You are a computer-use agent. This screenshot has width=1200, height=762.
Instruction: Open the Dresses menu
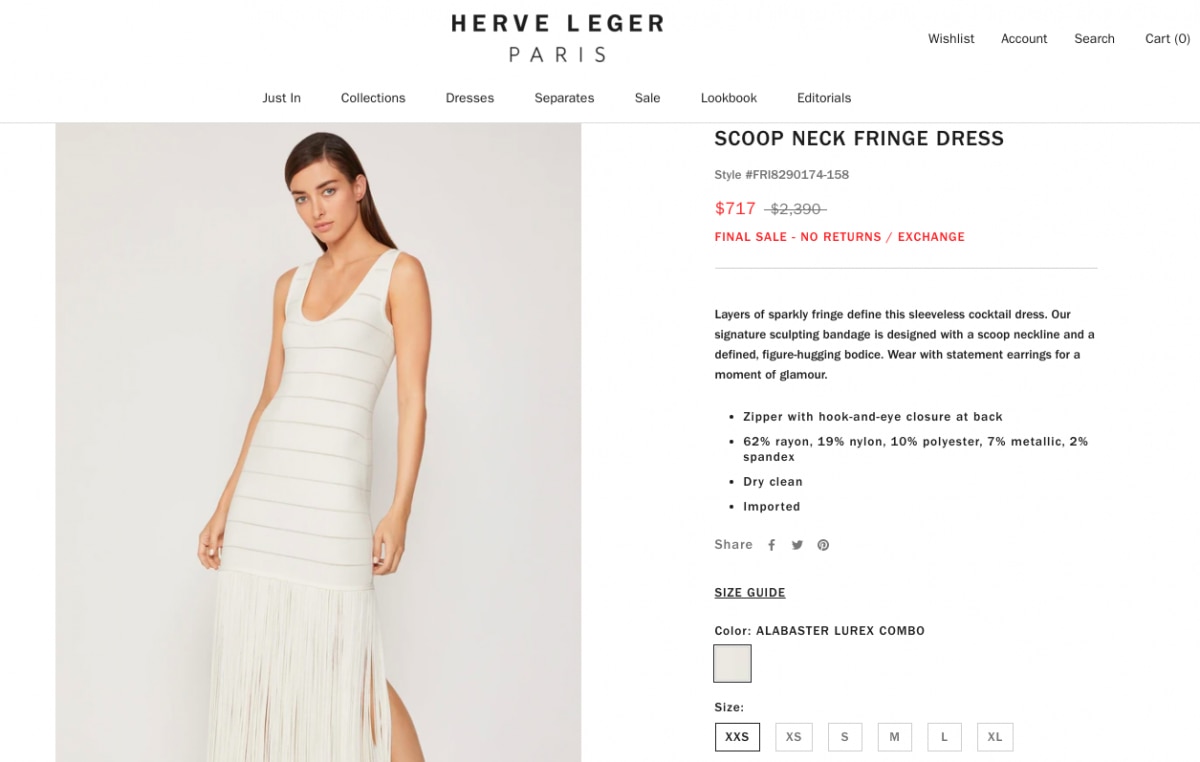pos(470,98)
